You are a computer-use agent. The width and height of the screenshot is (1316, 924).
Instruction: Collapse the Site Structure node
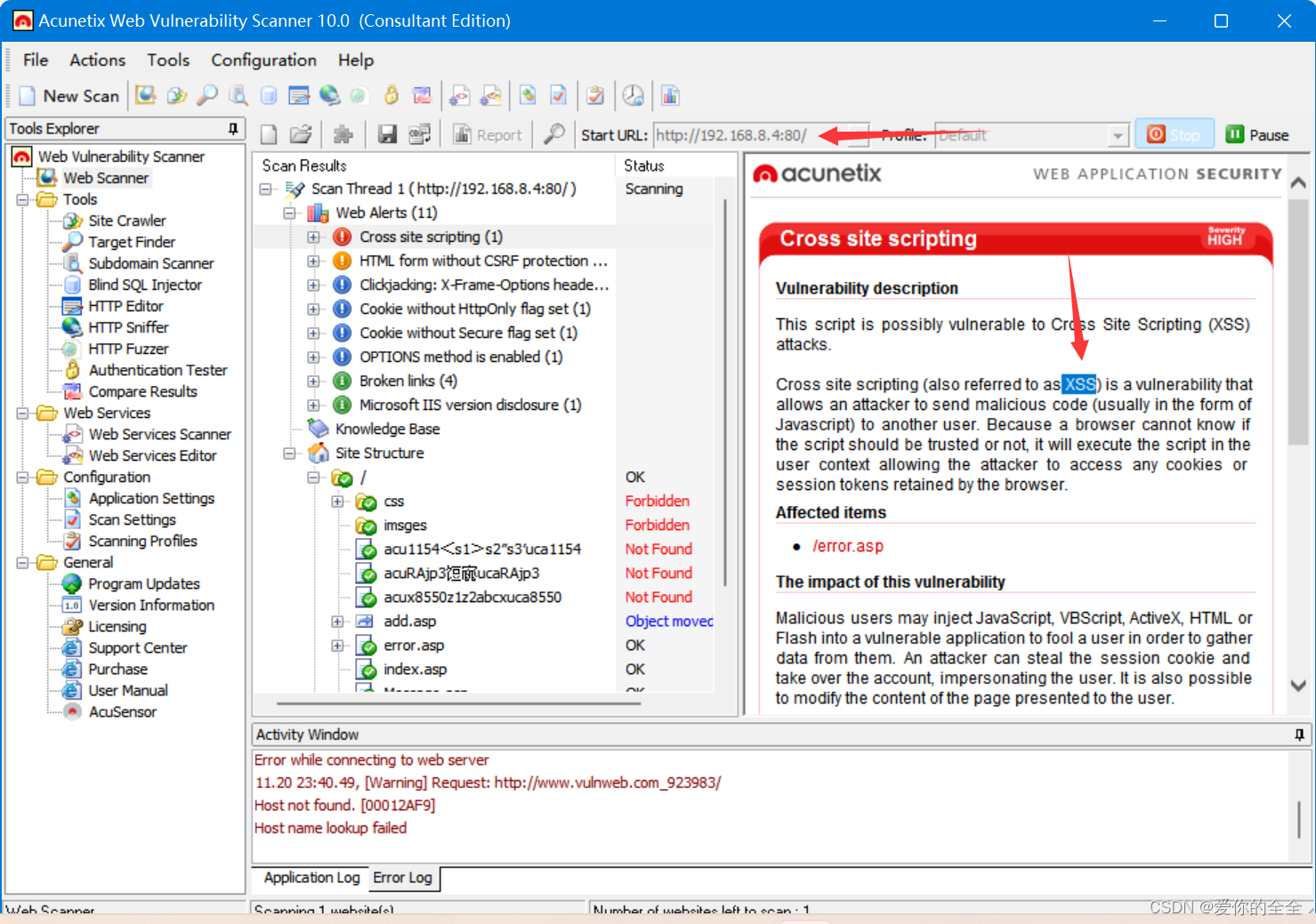(289, 454)
